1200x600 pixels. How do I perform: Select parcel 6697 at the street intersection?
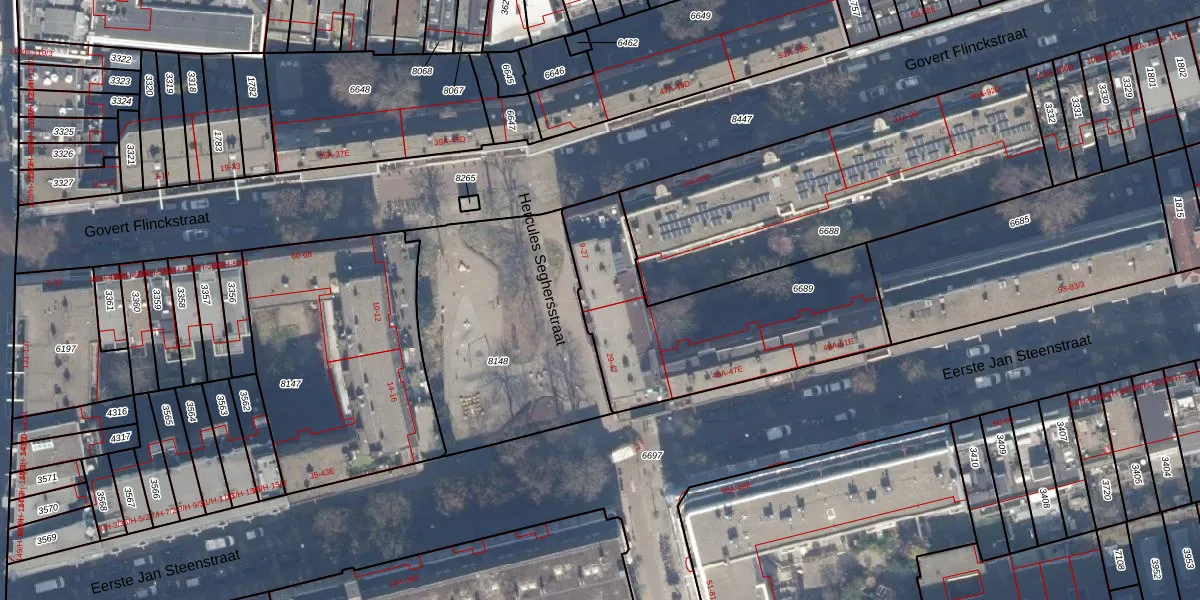pos(652,455)
